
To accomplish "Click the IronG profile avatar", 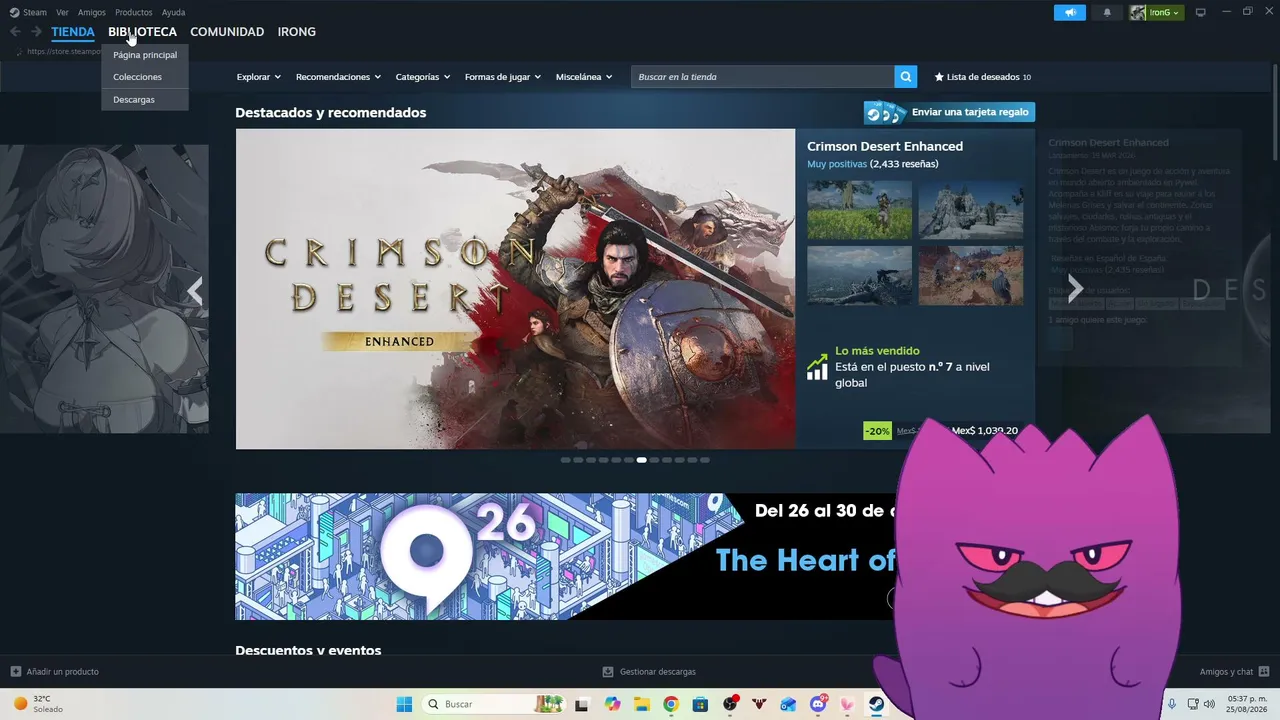I will 1138,13.
